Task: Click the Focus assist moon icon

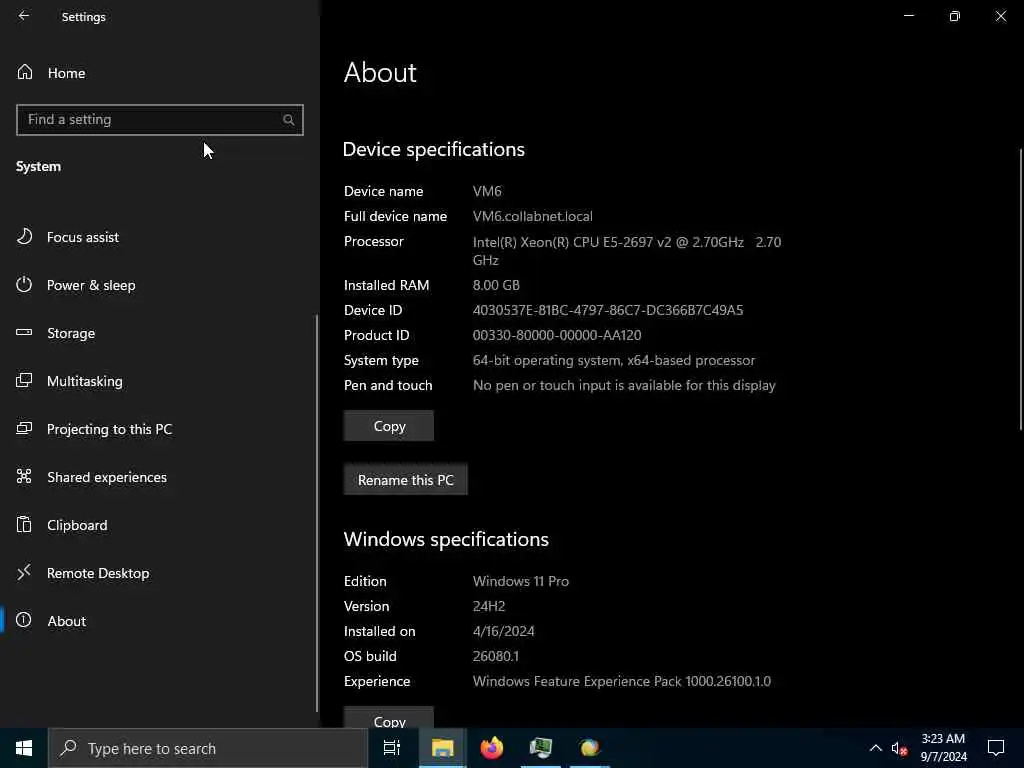Action: [x=24, y=236]
